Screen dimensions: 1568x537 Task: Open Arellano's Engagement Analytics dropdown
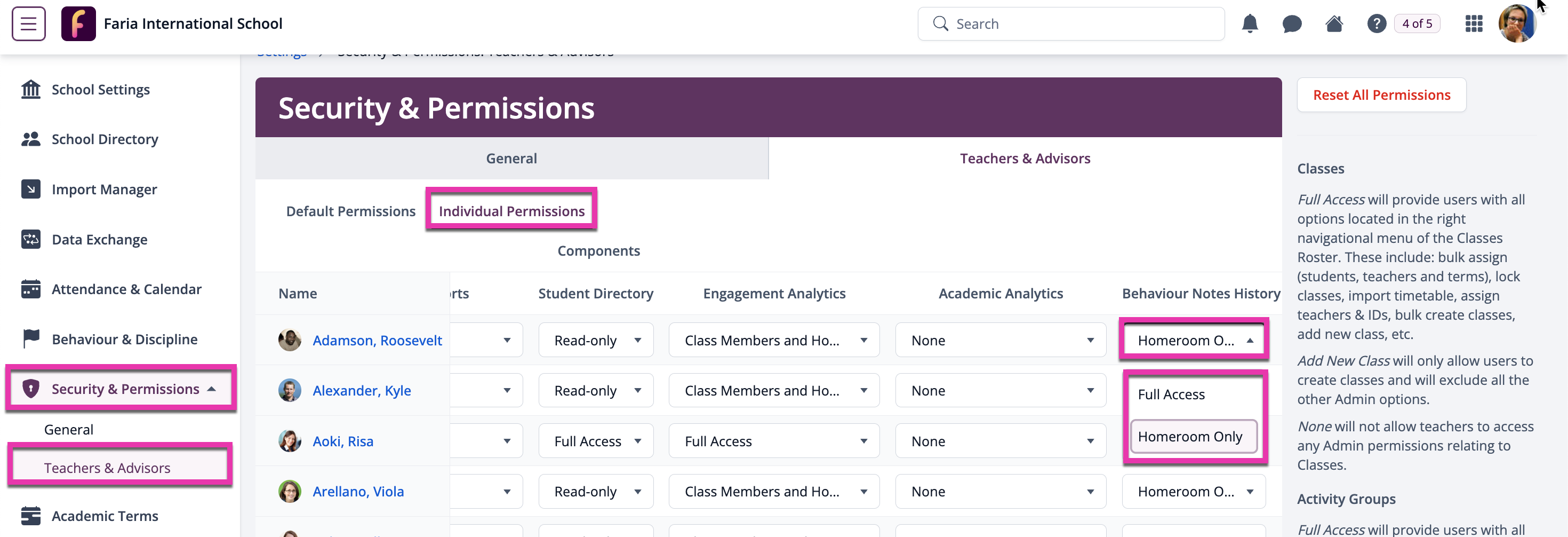pos(774,491)
